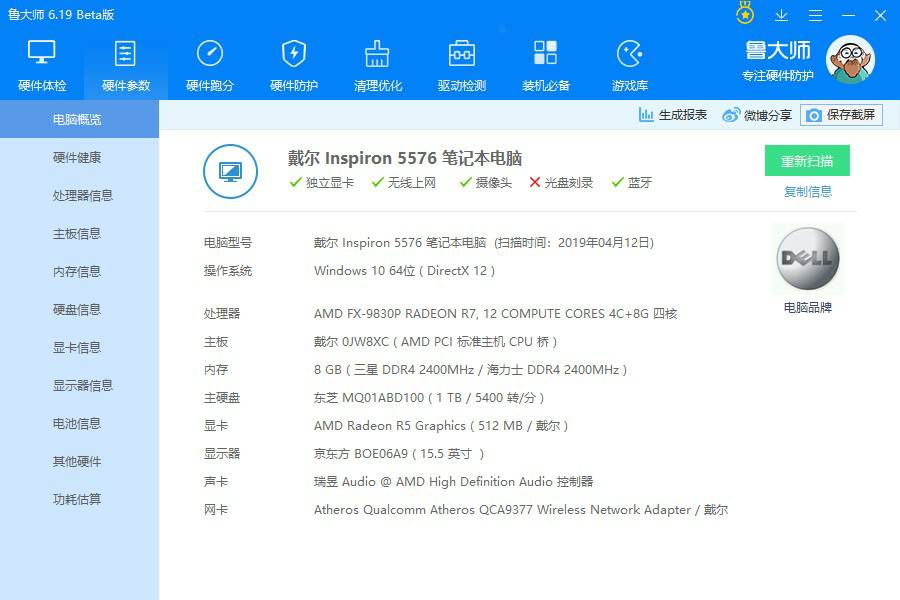The width and height of the screenshot is (900, 600).
Task: Click the green 重新扫描 rescan button
Action: click(807, 161)
